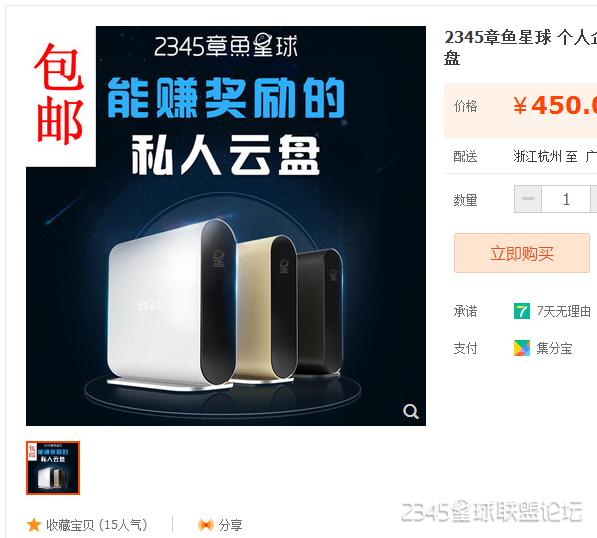Click the main product image of cloud drives
597x538 pixels.
[x=226, y=226]
